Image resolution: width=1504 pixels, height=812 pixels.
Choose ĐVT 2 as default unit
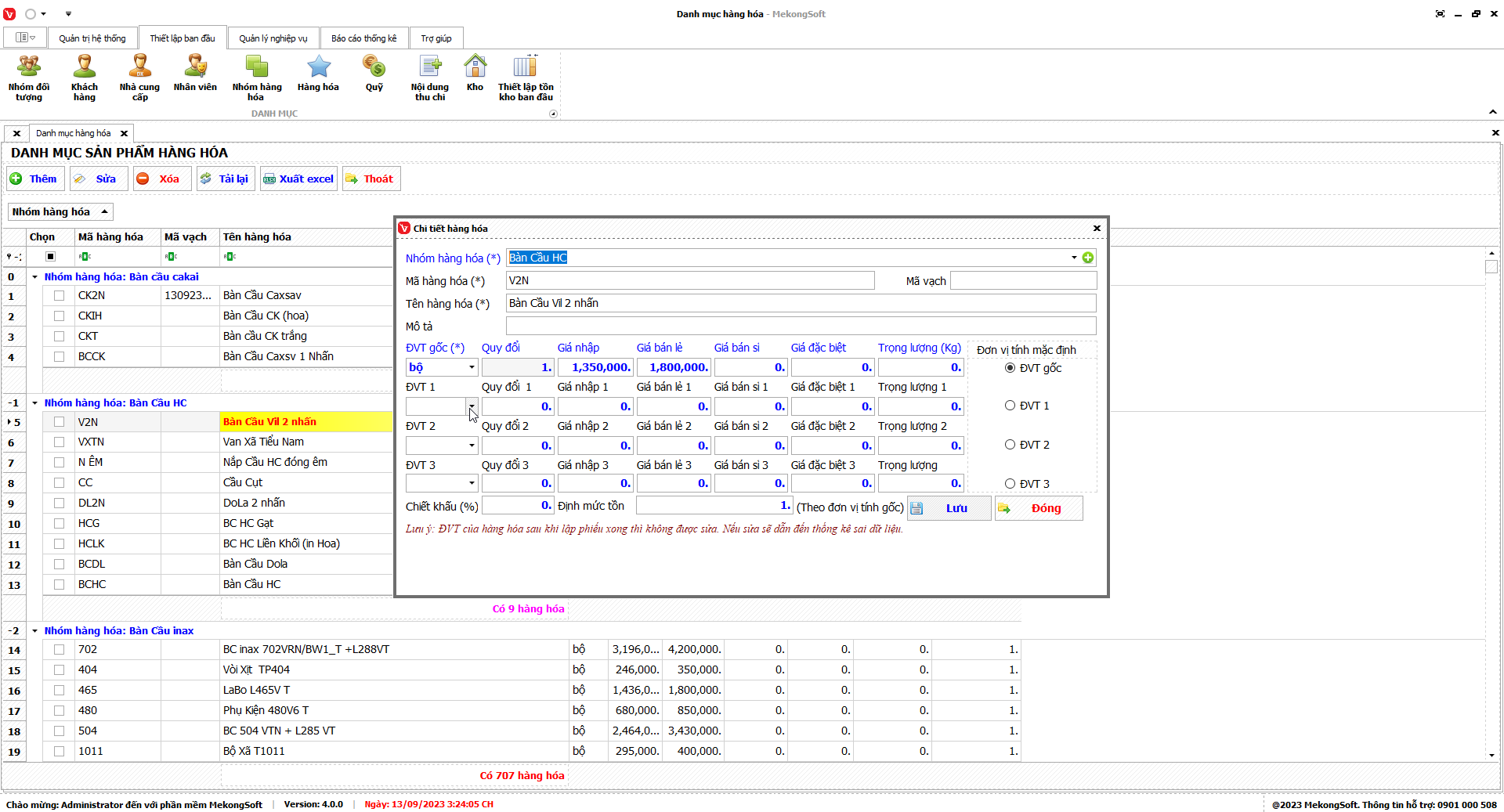point(1010,445)
